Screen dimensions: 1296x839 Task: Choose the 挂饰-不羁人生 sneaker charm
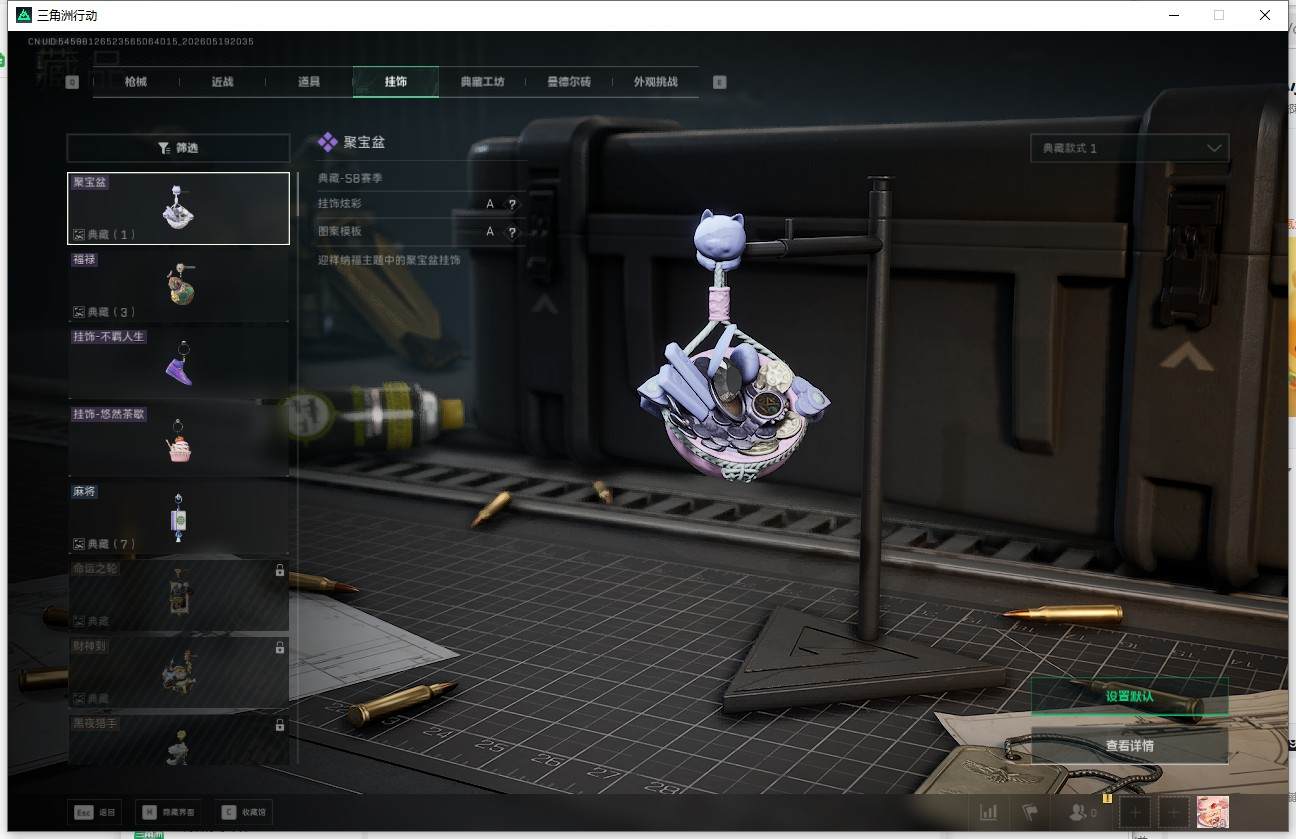[178, 363]
